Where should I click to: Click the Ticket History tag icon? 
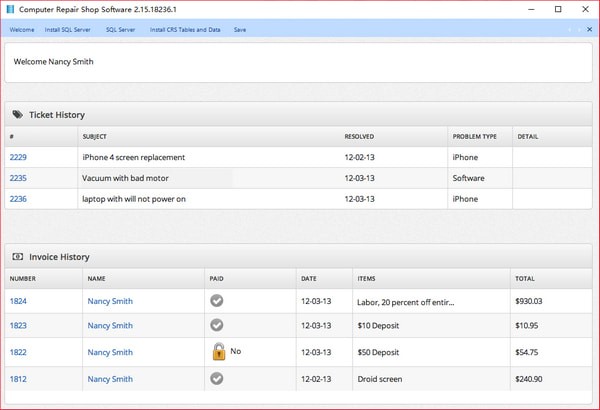tap(18, 115)
